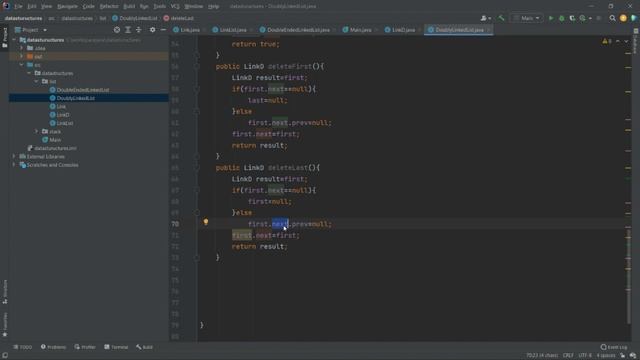Click the UTF-8 encoding status widget
The width and height of the screenshot is (640, 360).
(x=584, y=356)
